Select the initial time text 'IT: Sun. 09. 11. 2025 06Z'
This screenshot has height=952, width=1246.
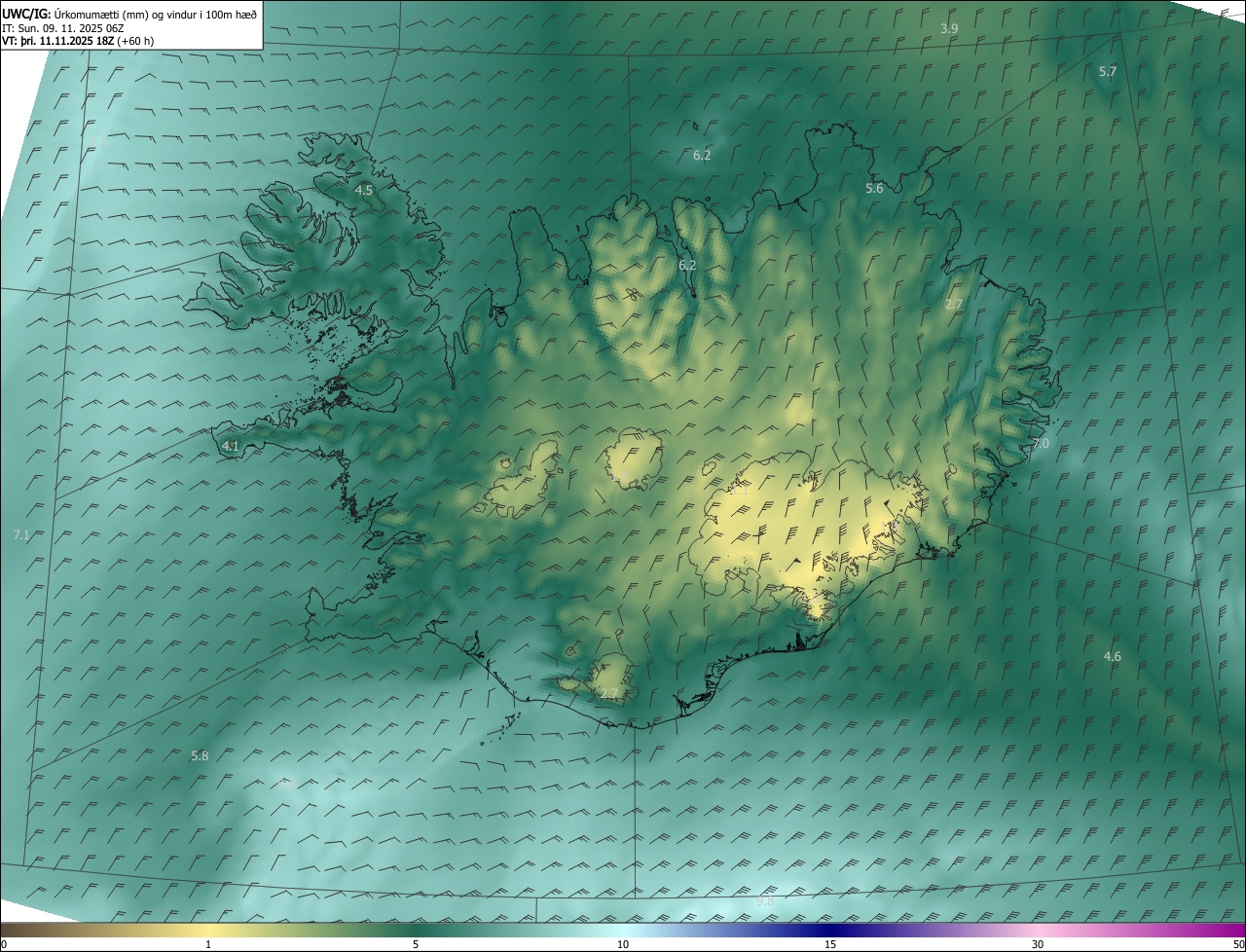click(62, 27)
